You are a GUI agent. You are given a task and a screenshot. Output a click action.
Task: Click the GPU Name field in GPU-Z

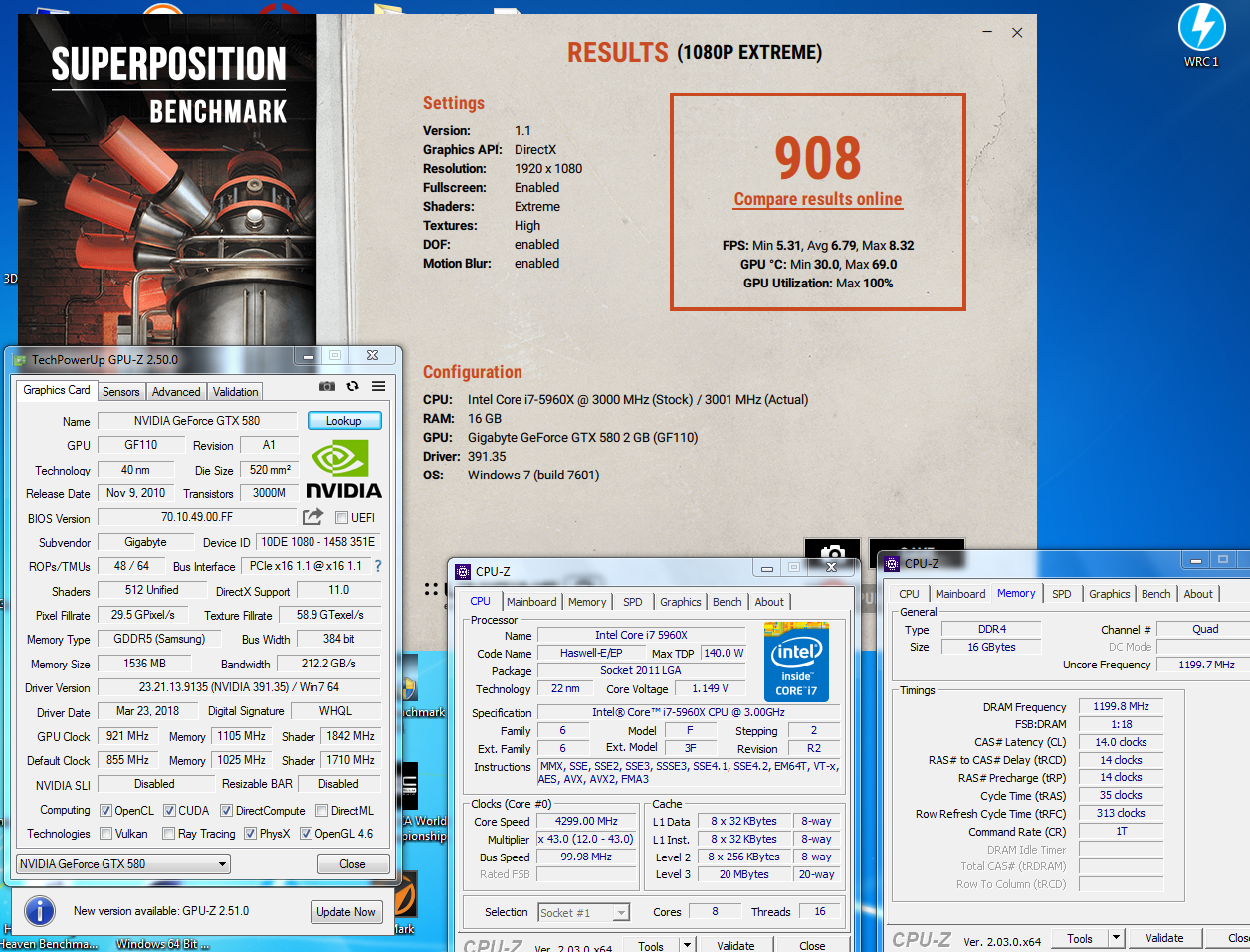click(x=197, y=421)
